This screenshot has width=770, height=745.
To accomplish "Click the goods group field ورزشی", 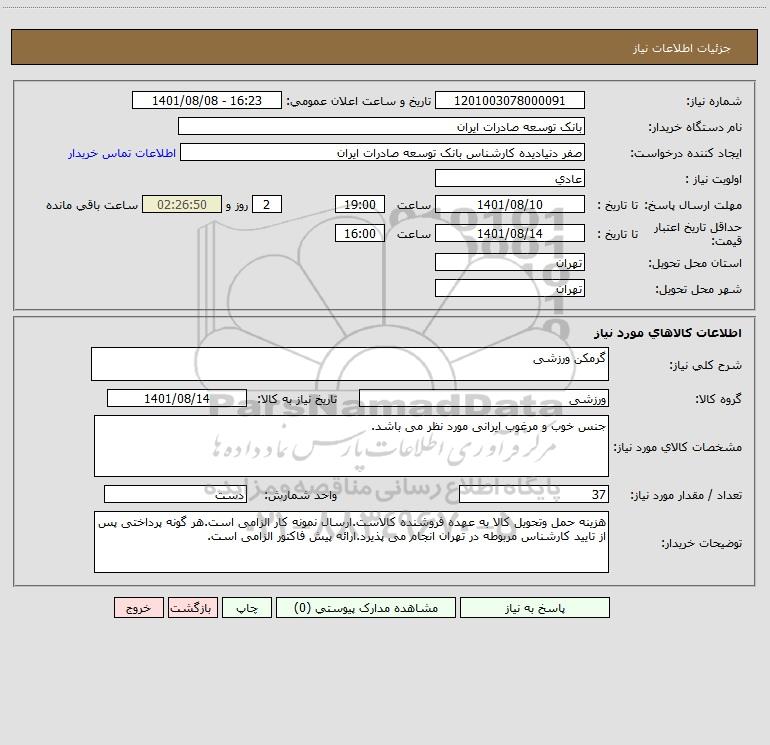I will tap(484, 398).
